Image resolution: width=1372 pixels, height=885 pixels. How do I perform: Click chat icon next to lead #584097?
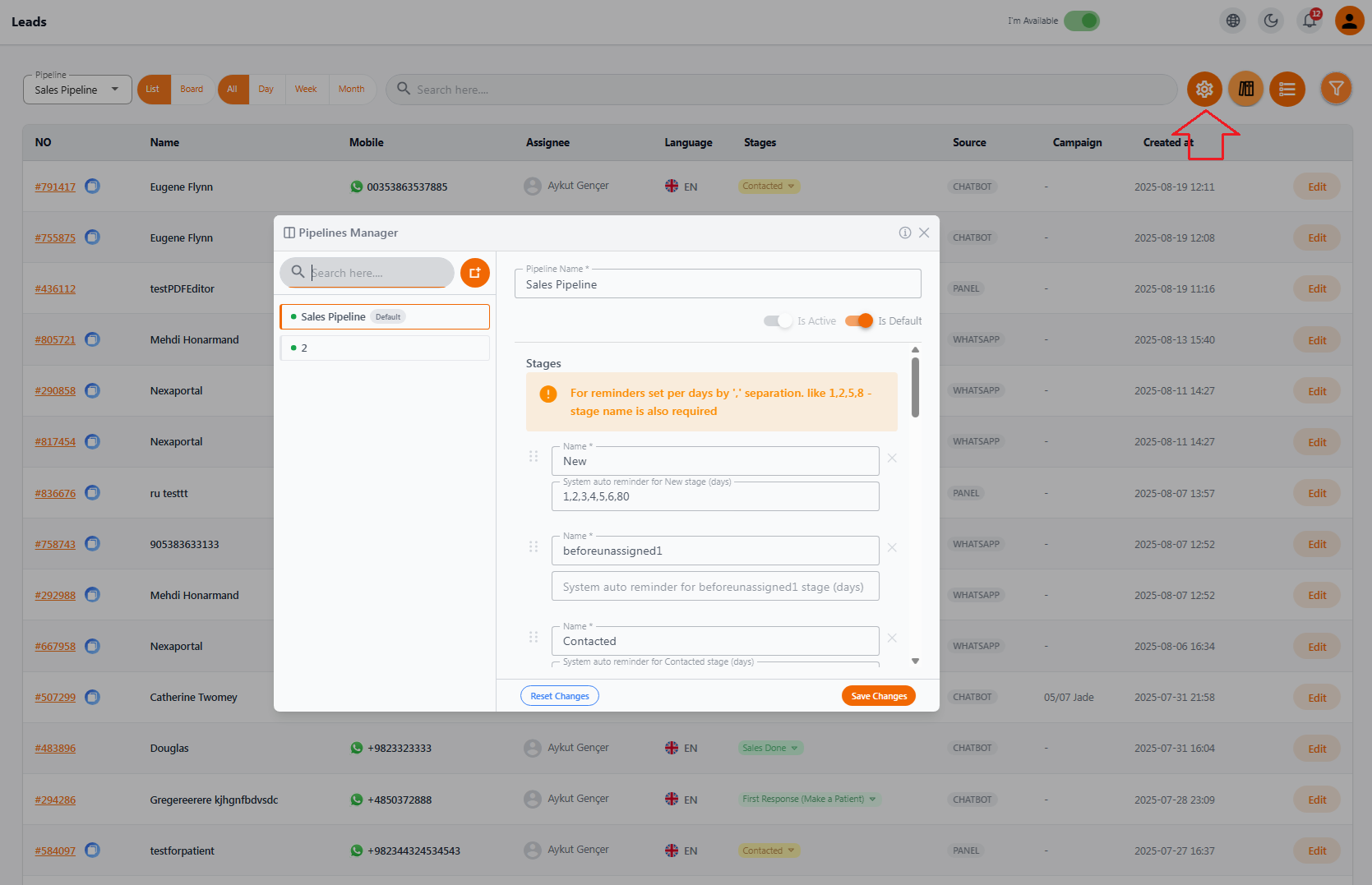point(93,850)
